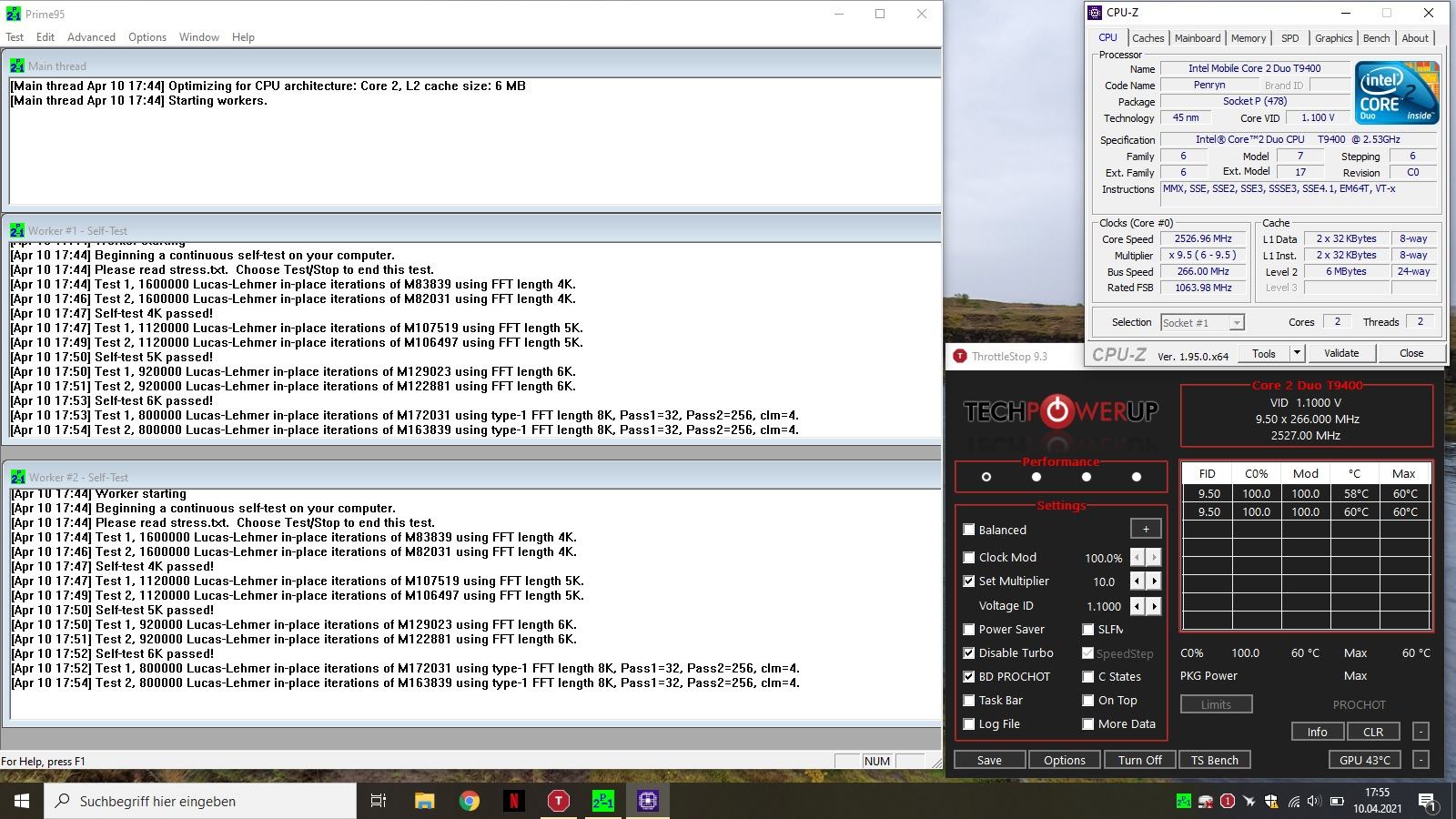Select the third Performance profile radio button
1456x819 pixels.
pos(1086,477)
